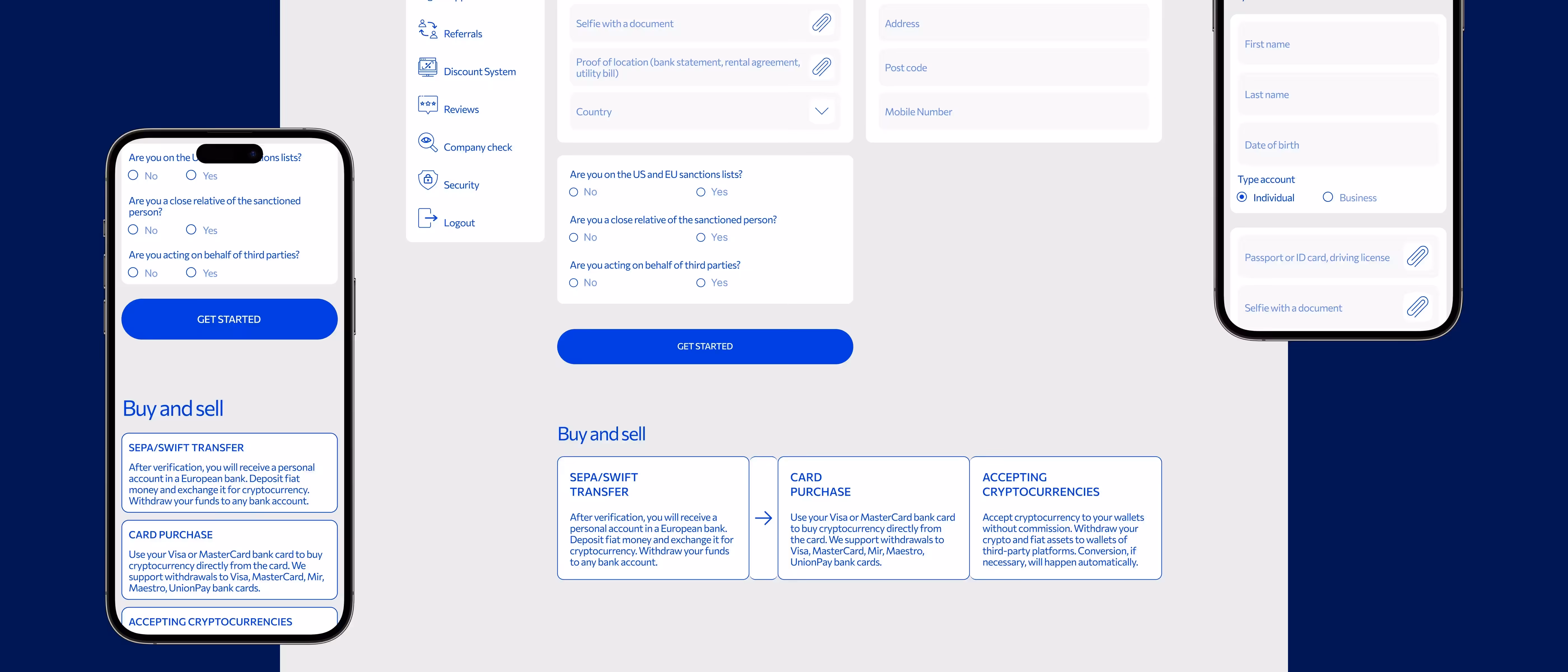The width and height of the screenshot is (1568, 672).
Task: Click the ACCEPTING CRYPTOCURRENCIES card on desktop
Action: click(x=1066, y=518)
